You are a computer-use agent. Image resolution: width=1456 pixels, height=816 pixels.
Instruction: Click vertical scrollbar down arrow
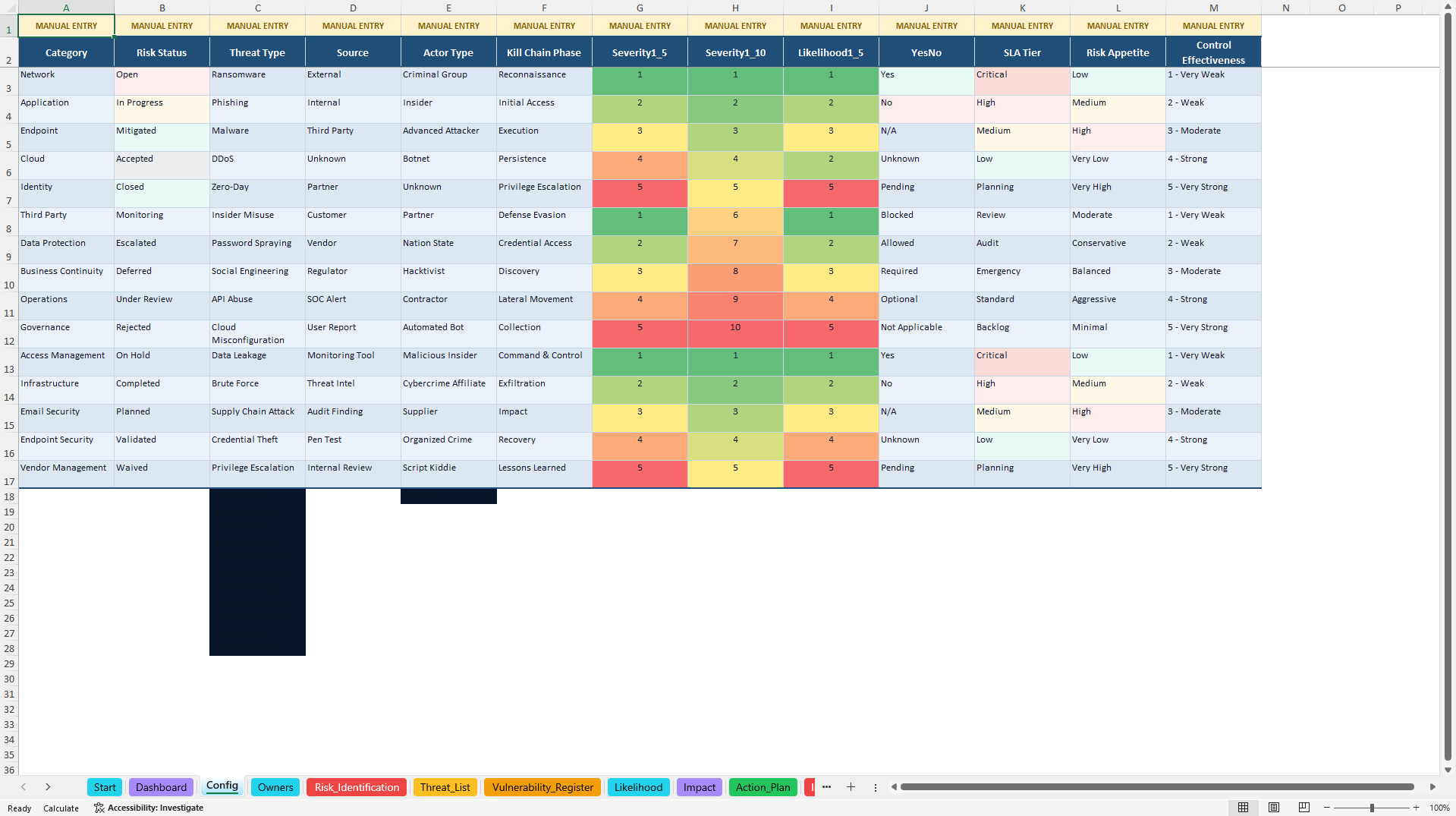(x=1448, y=770)
